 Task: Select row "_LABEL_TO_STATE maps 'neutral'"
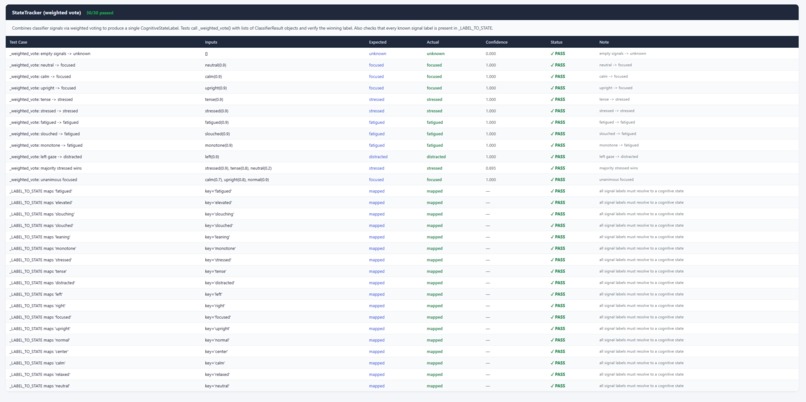pos(402,386)
